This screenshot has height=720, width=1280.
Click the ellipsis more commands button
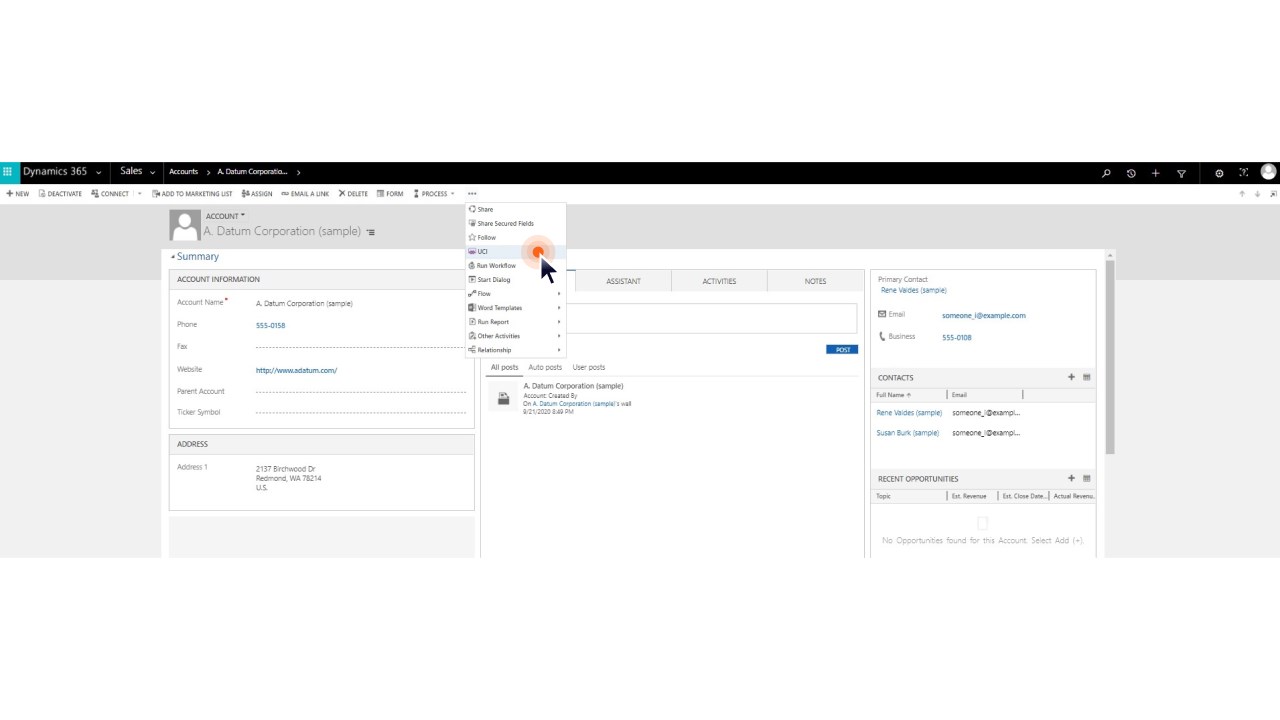tap(472, 194)
